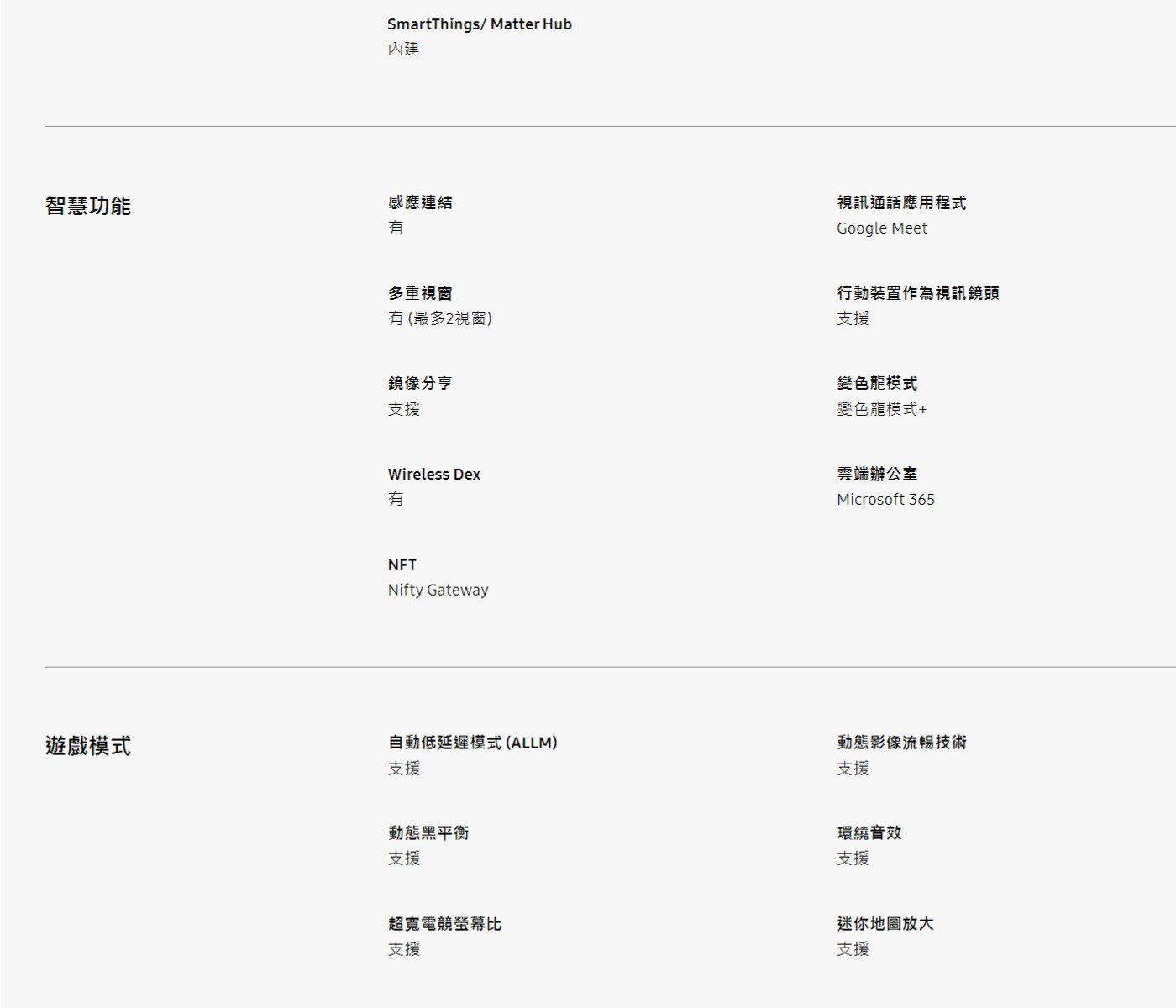Click the 有 (最多2視窗) value text
Image resolution: width=1176 pixels, height=1008 pixels.
point(439,318)
